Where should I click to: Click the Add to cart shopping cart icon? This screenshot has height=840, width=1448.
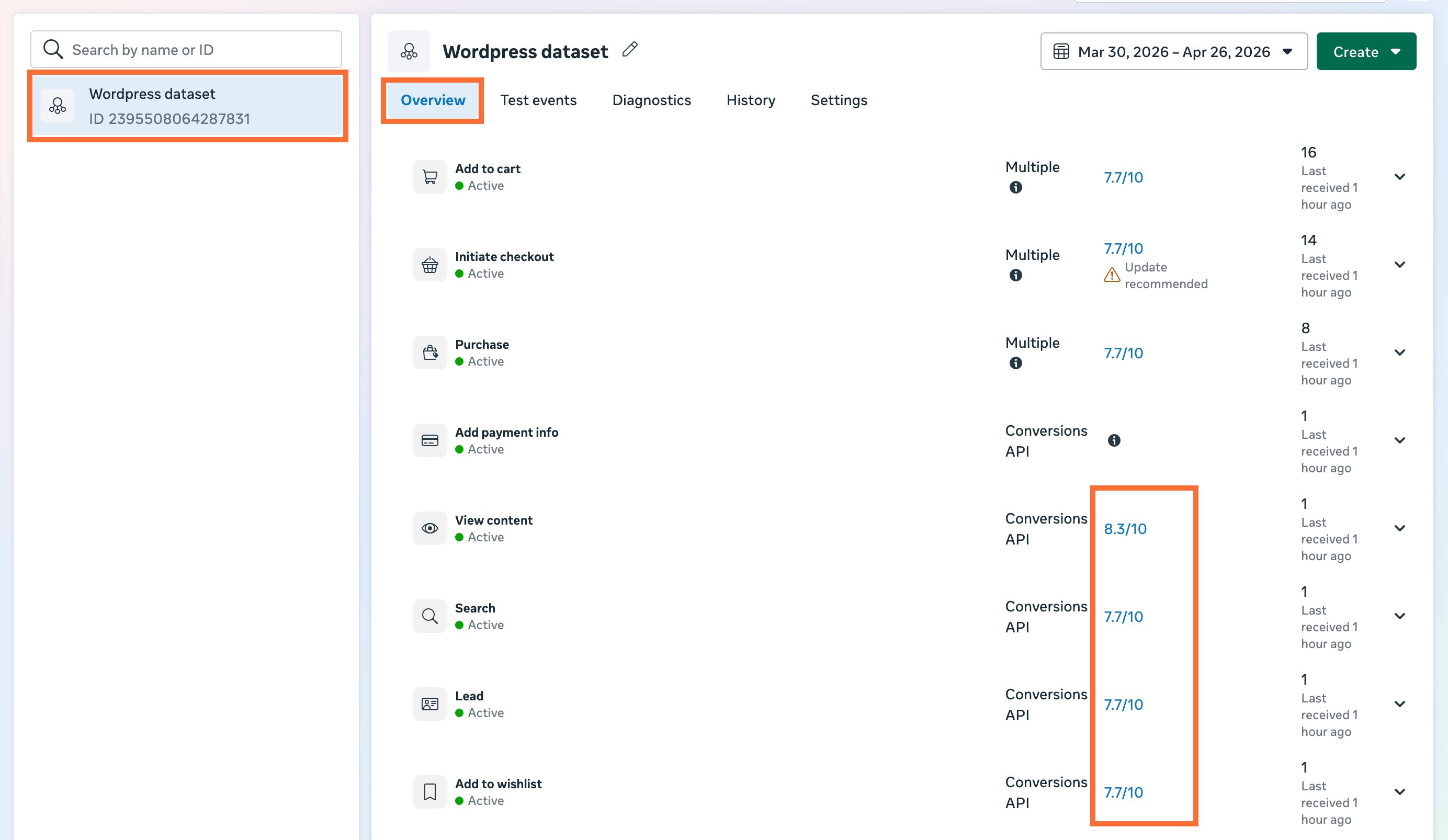[x=430, y=177]
